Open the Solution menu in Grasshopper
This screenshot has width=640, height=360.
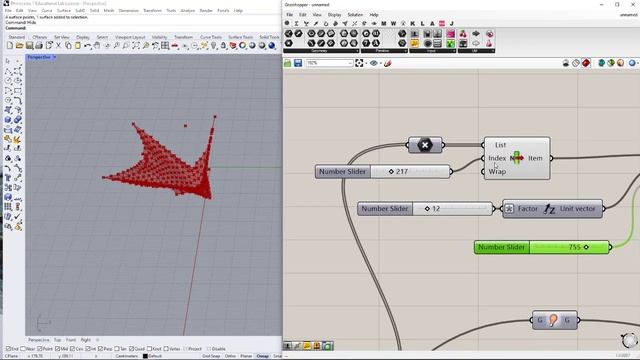point(355,15)
